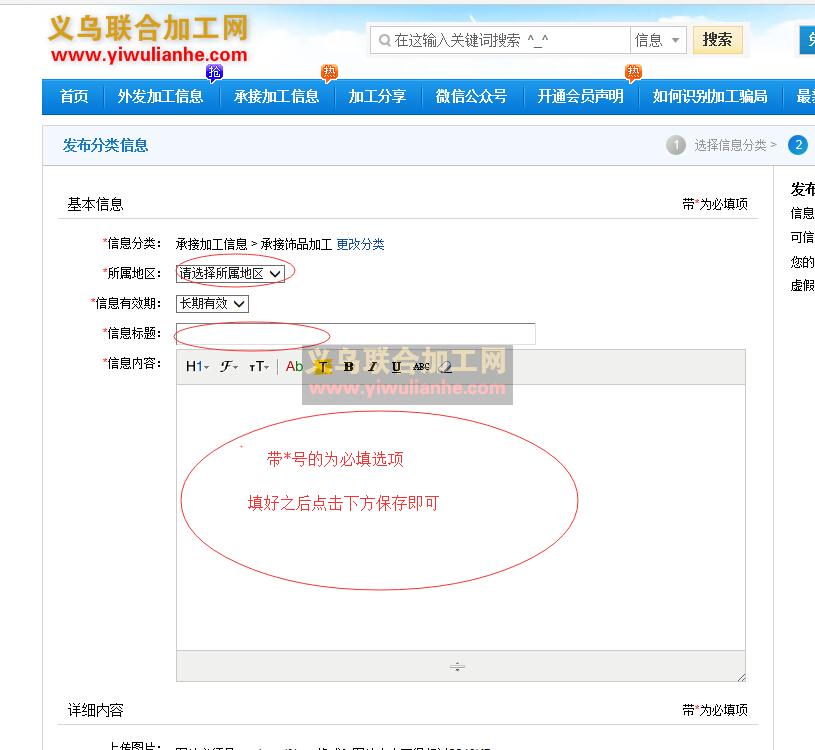Click the blue 抢 badge above navigation
Image resolution: width=815 pixels, height=750 pixels.
pos(214,72)
